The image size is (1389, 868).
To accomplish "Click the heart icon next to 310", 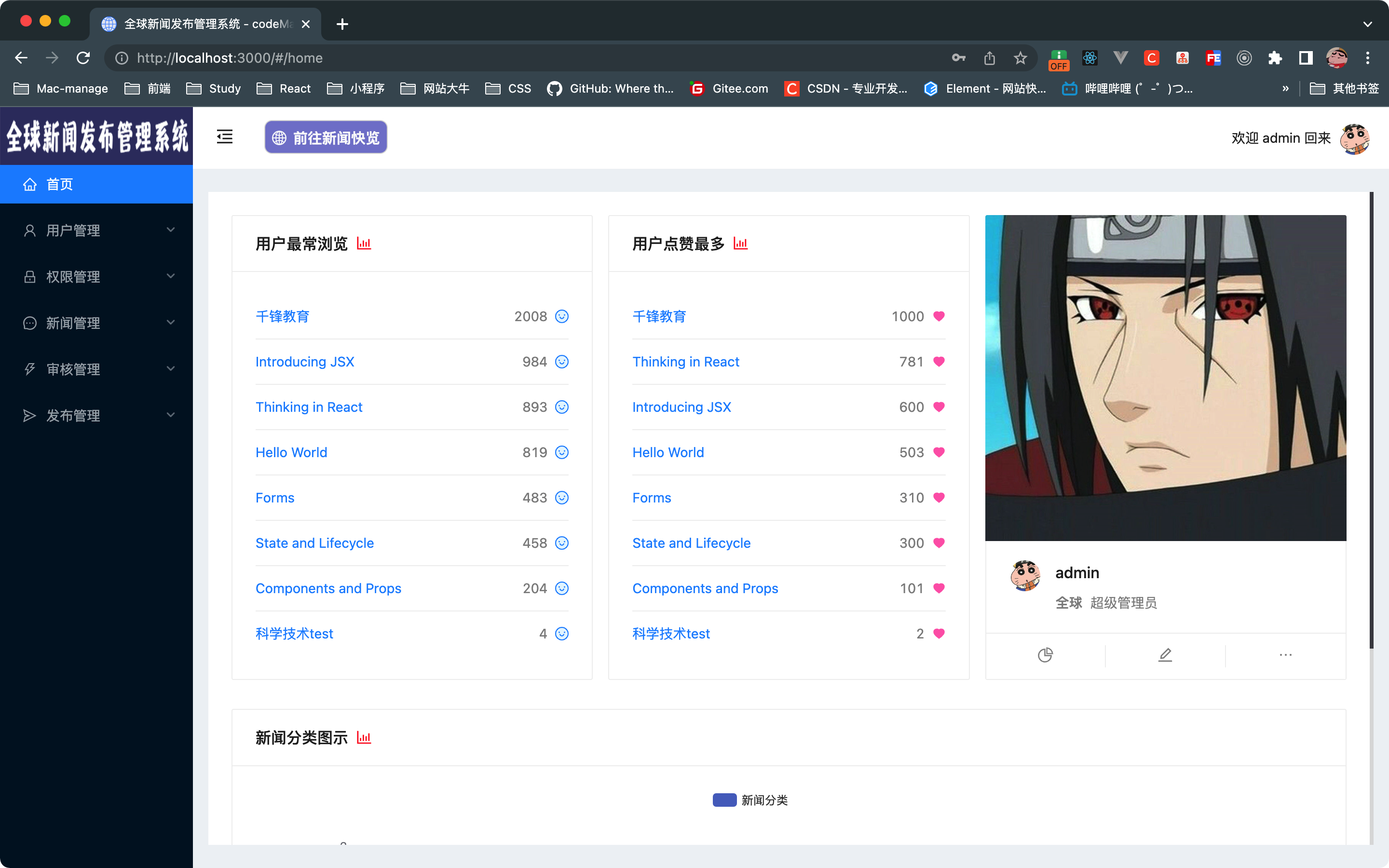I will coord(939,498).
